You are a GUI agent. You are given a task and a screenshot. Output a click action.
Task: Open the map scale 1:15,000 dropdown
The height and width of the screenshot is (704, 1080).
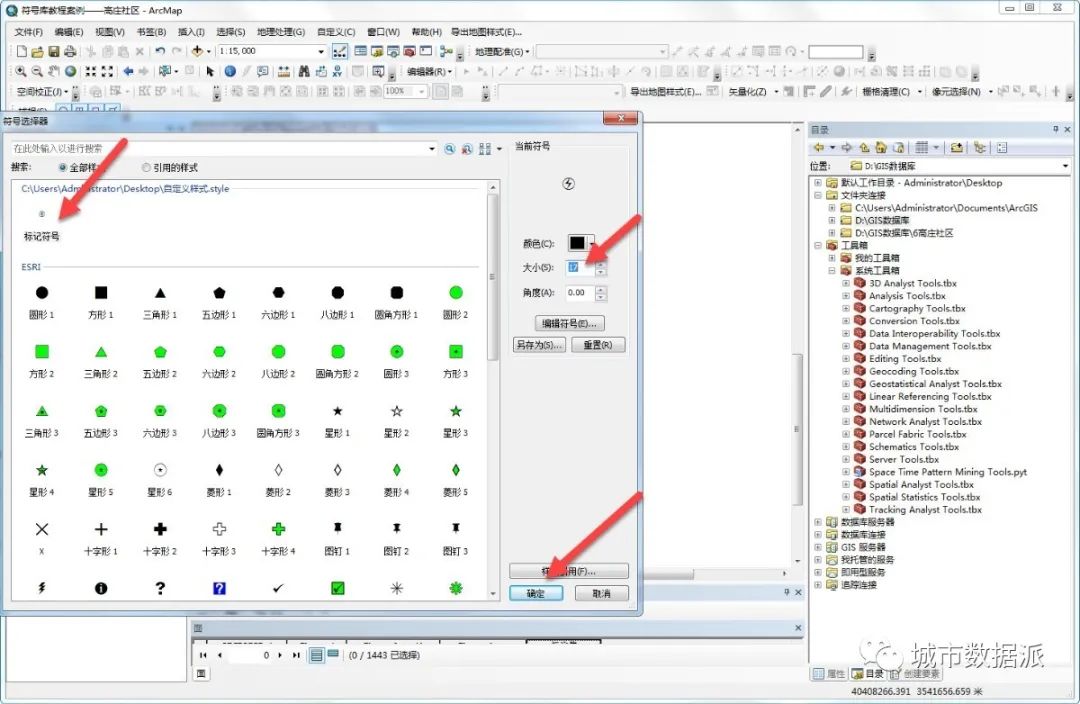[321, 51]
